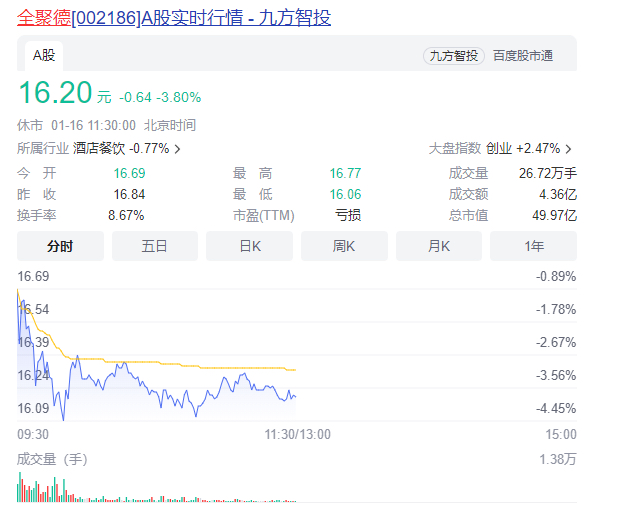Screen dimensions: 638x511
Task: Switch to 分时 chart tab
Action: click(60, 246)
